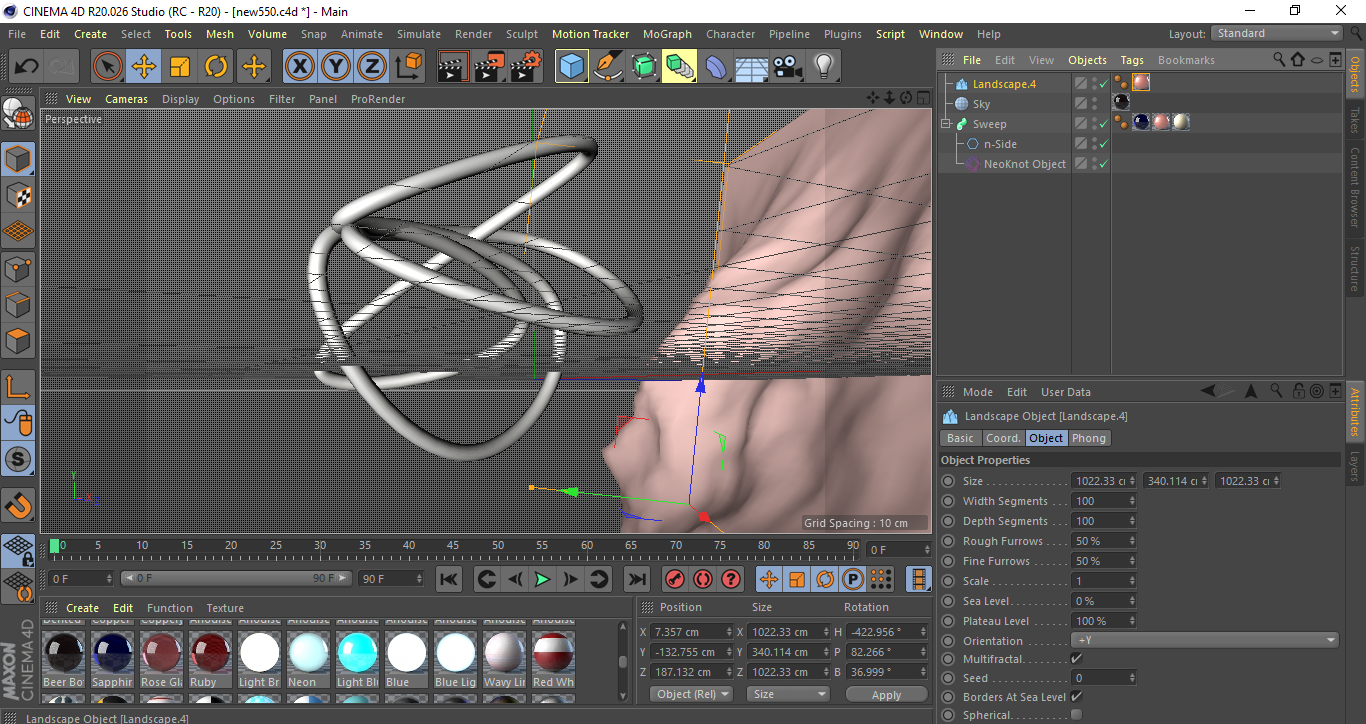
Task: Toggle the X axis lock
Action: (x=299, y=67)
